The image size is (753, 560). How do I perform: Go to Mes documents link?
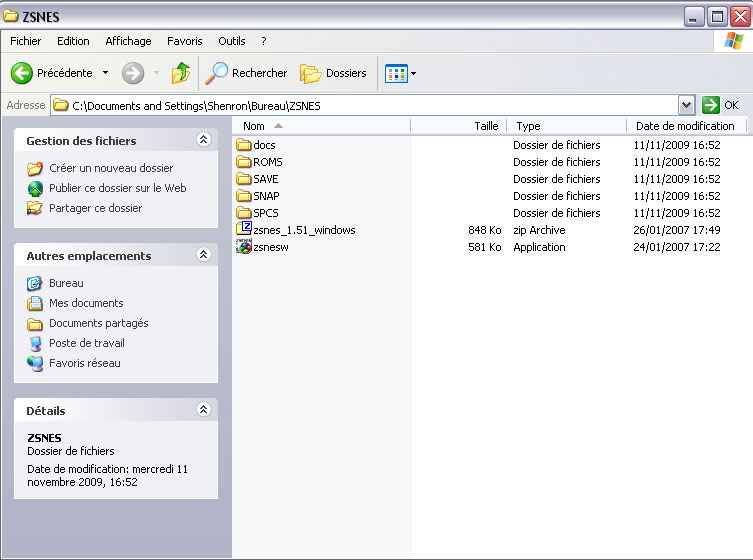tap(86, 303)
